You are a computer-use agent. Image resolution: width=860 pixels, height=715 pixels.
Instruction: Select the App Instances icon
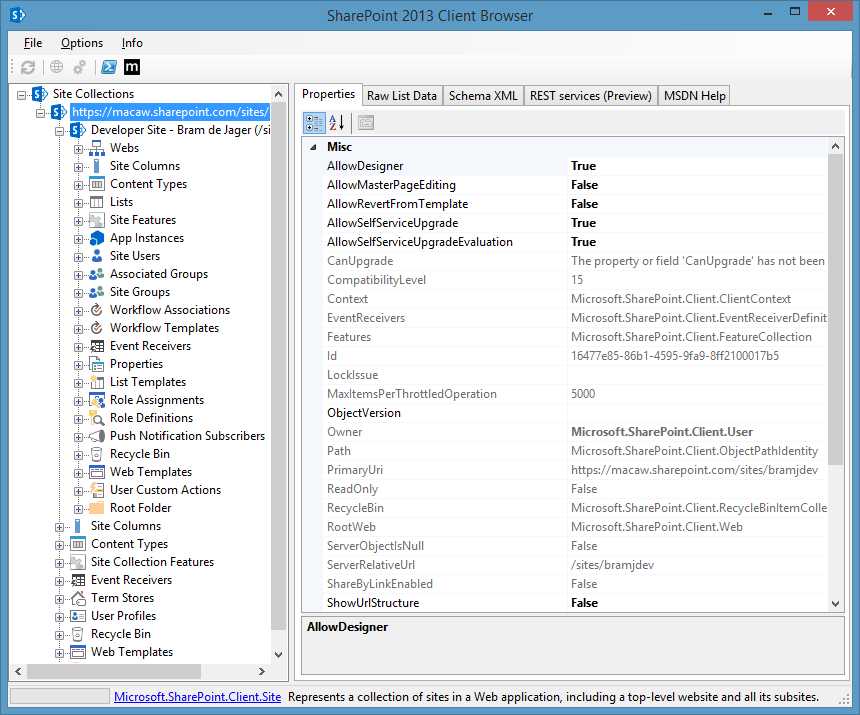click(x=97, y=238)
